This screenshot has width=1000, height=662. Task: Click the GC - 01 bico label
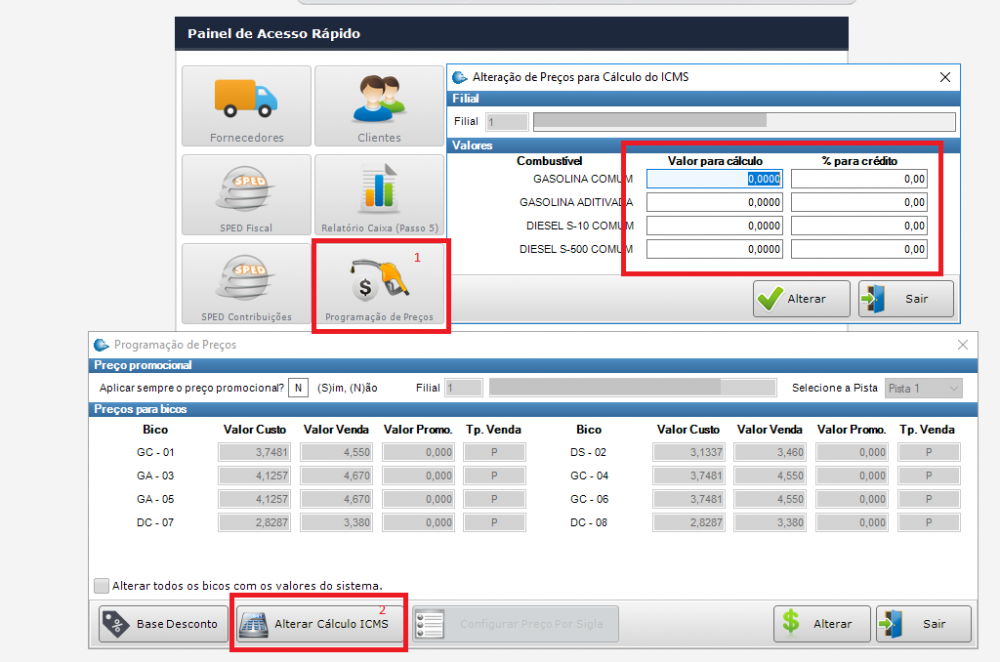pyautogui.click(x=155, y=452)
